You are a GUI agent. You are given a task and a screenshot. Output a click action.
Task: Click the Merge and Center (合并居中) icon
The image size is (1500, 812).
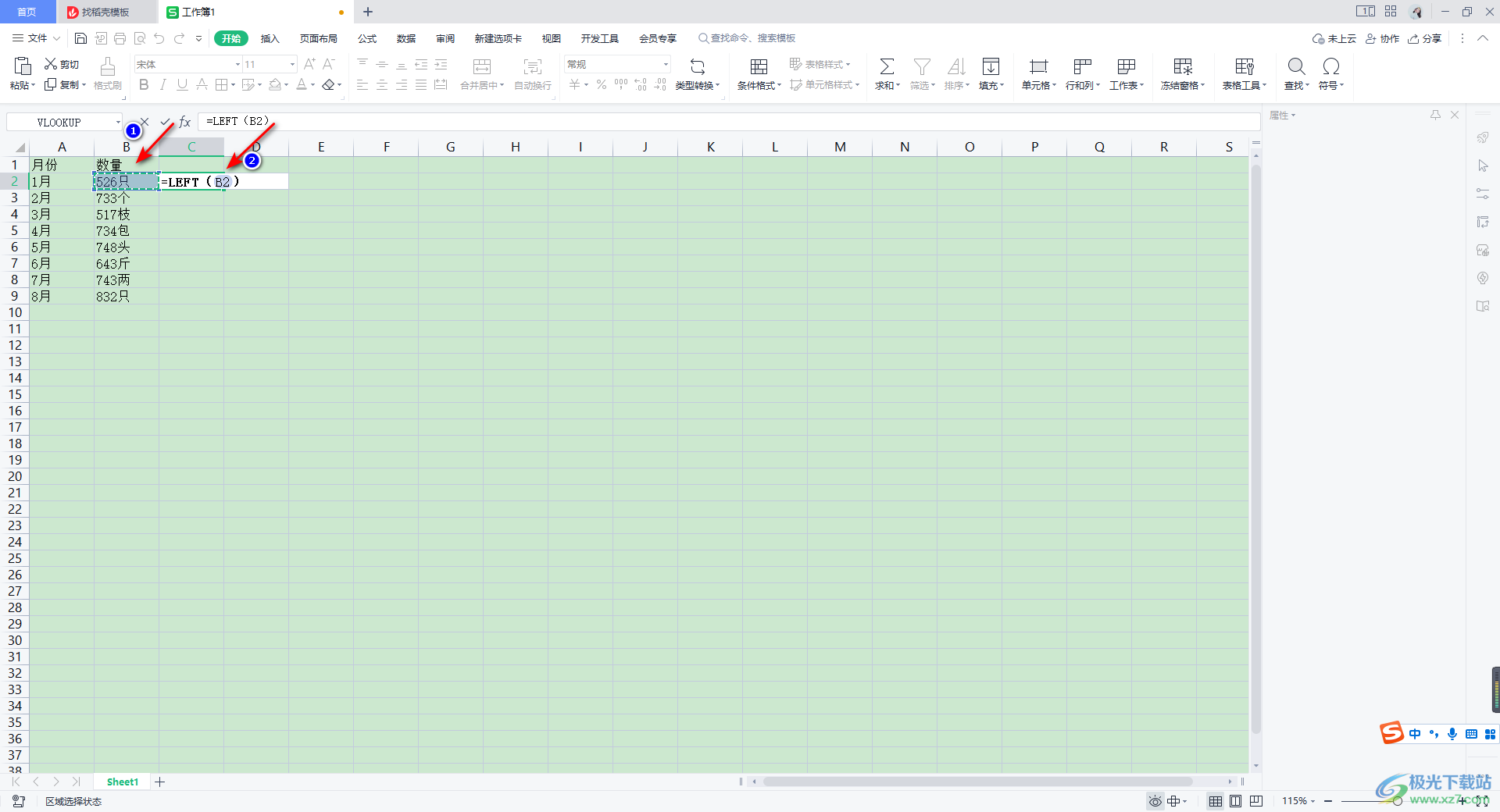coord(482,66)
